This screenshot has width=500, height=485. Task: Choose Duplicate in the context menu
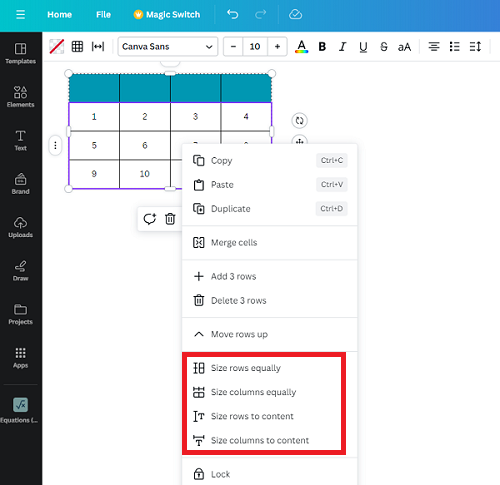point(270,209)
